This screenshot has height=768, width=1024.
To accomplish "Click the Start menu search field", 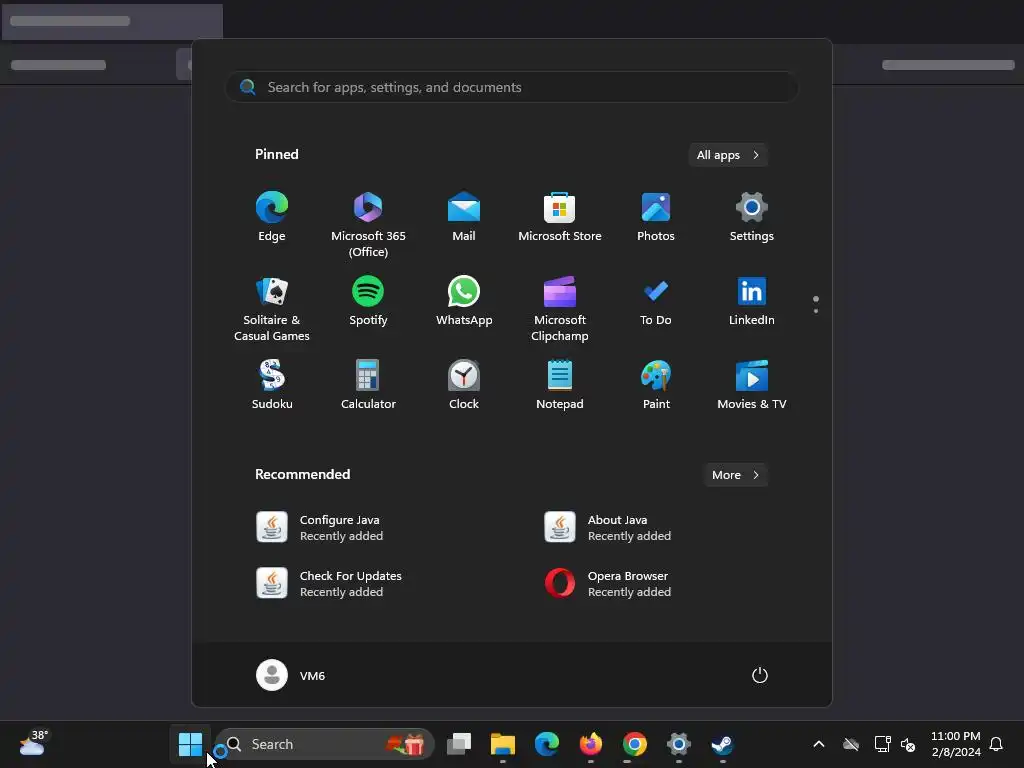I will [512, 87].
